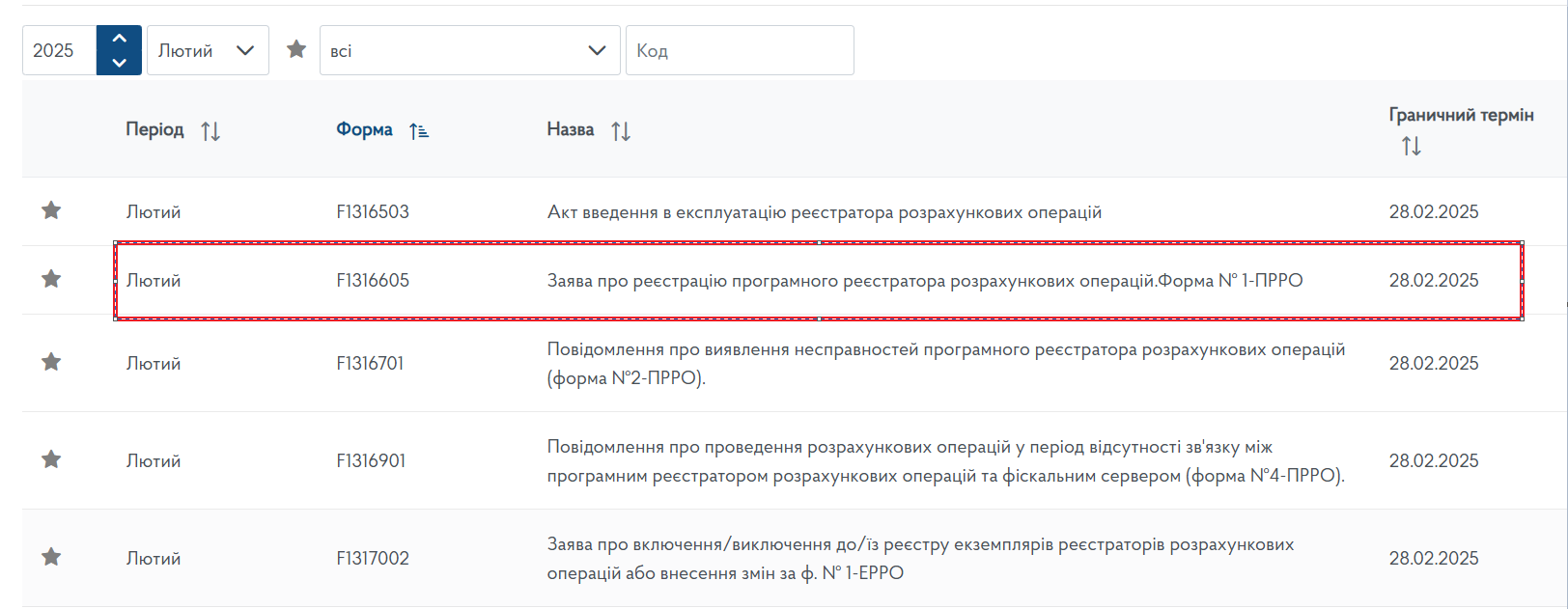Decrease the year with down arrow
The width and height of the screenshot is (1568, 609).
119,63
